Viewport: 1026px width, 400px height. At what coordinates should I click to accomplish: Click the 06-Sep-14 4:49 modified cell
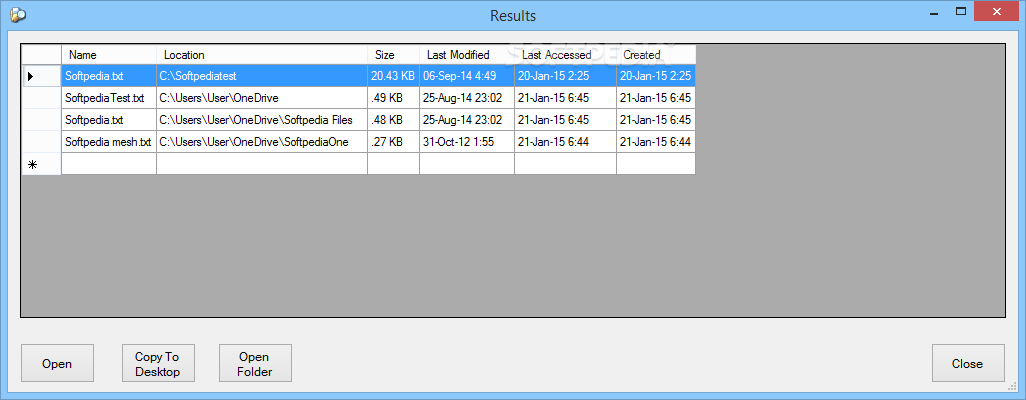[x=467, y=76]
